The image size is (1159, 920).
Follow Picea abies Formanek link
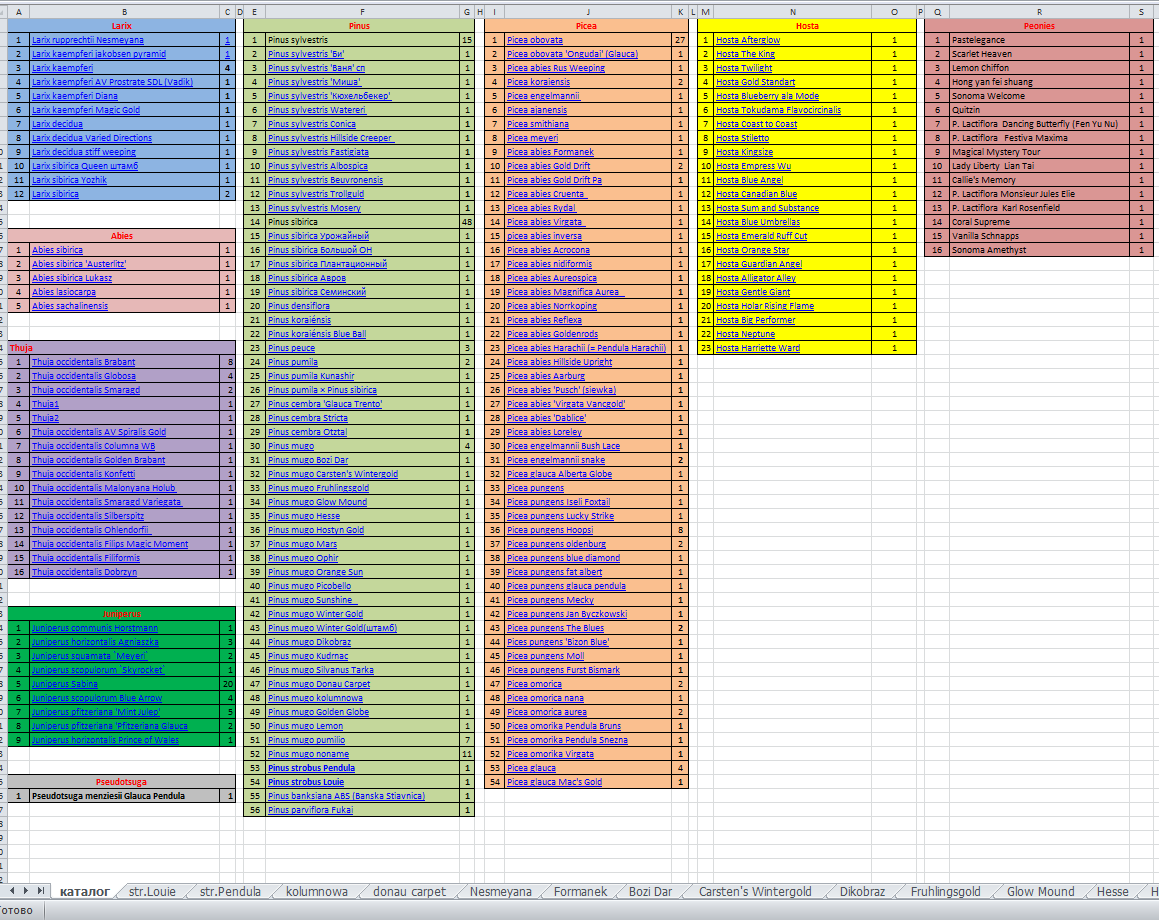coord(551,152)
